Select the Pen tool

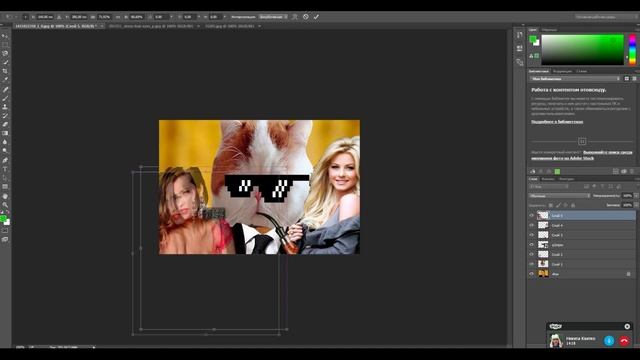coord(5,160)
